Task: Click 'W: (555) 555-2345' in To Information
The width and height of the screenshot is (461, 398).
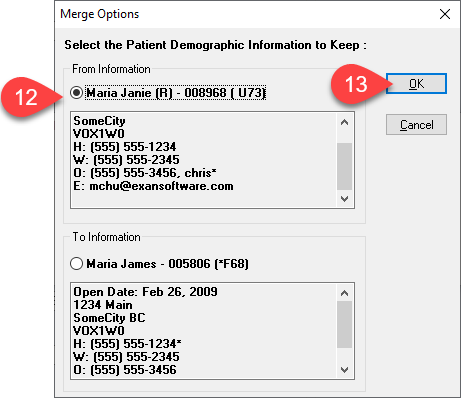Action: coord(126,357)
